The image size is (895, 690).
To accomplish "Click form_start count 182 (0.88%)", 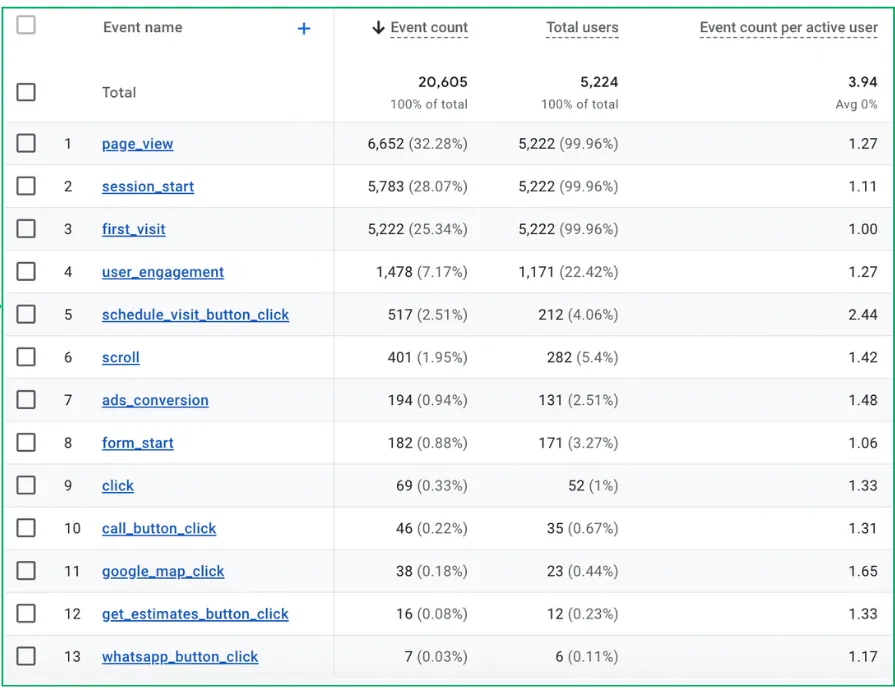I will point(428,443).
